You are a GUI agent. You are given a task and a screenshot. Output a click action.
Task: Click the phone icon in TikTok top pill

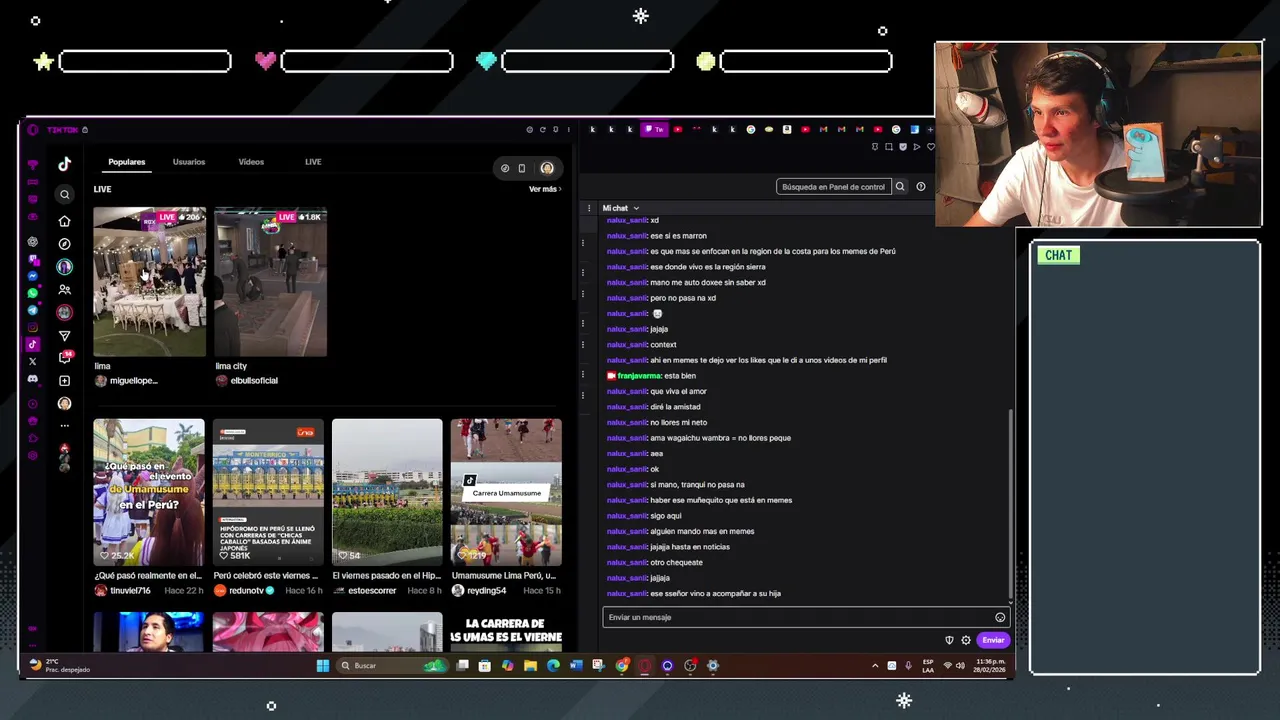click(521, 168)
